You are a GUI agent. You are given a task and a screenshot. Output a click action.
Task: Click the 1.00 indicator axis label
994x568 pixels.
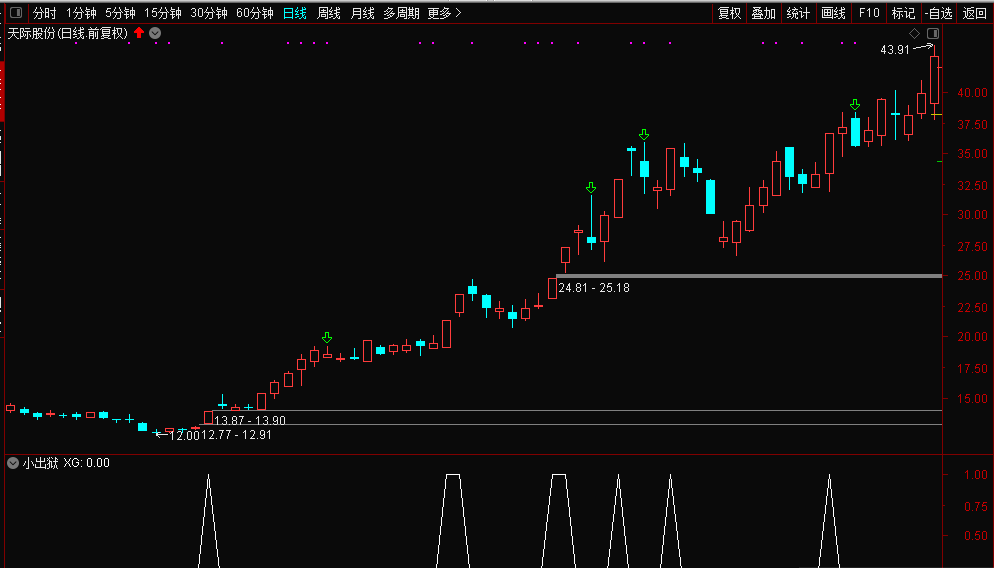click(x=976, y=475)
